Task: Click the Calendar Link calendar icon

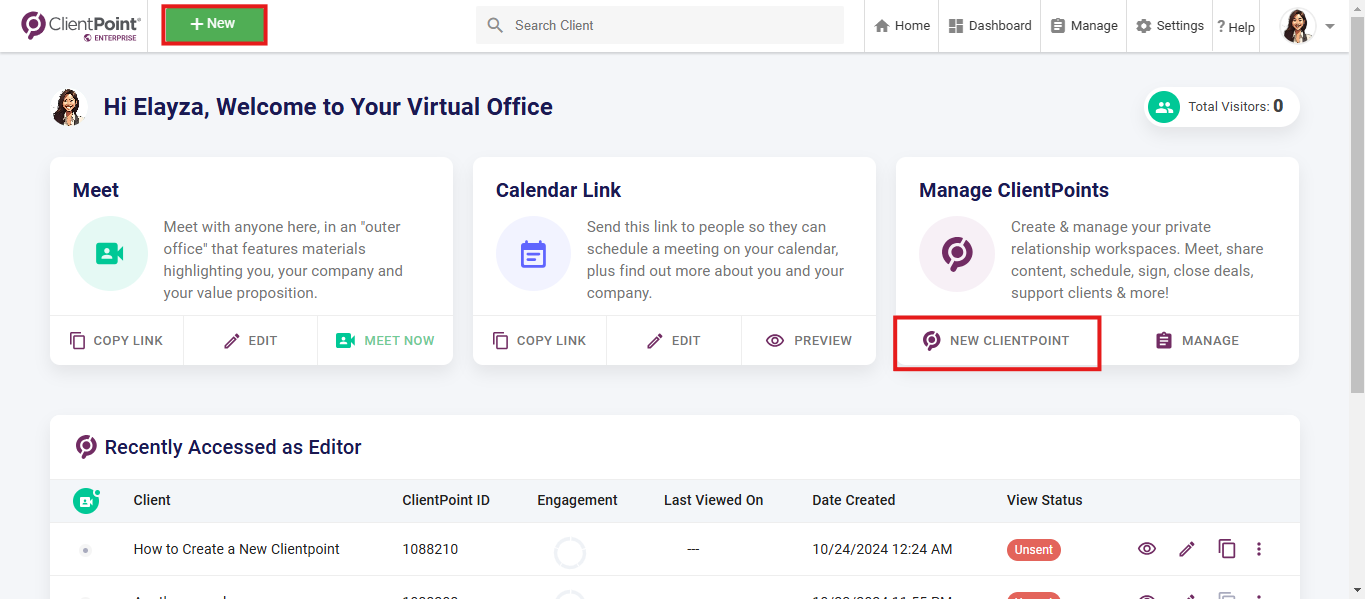Action: point(533,254)
